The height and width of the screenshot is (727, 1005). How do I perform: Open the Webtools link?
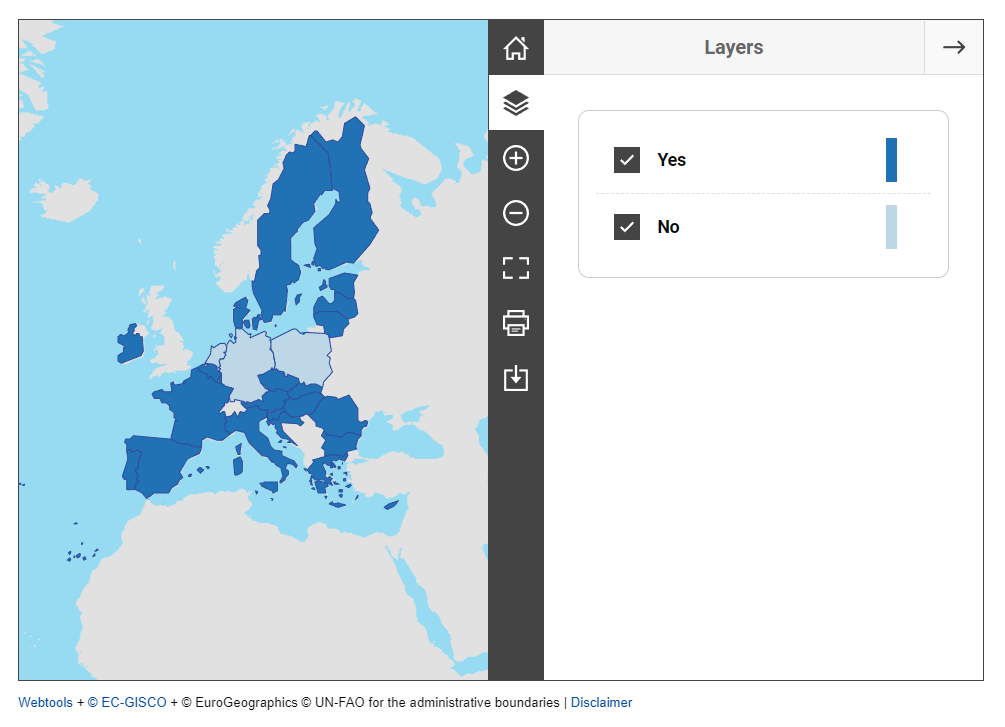pyautogui.click(x=45, y=703)
